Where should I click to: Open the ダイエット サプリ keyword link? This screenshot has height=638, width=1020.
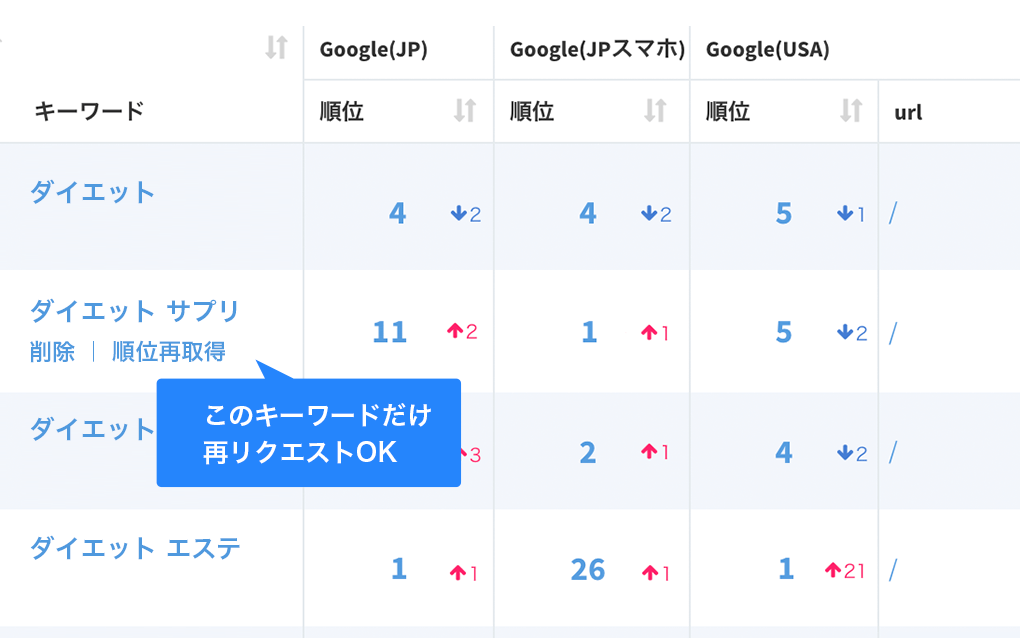[135, 311]
